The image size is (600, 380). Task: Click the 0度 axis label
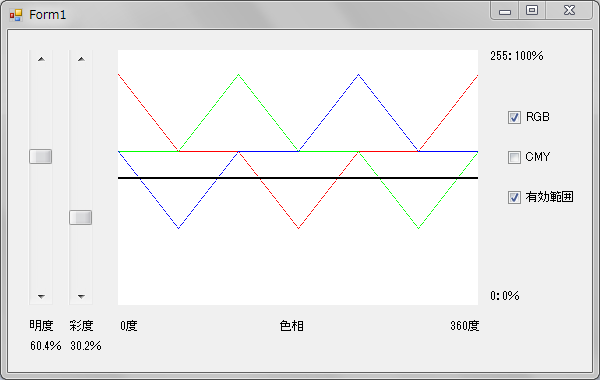coord(129,326)
